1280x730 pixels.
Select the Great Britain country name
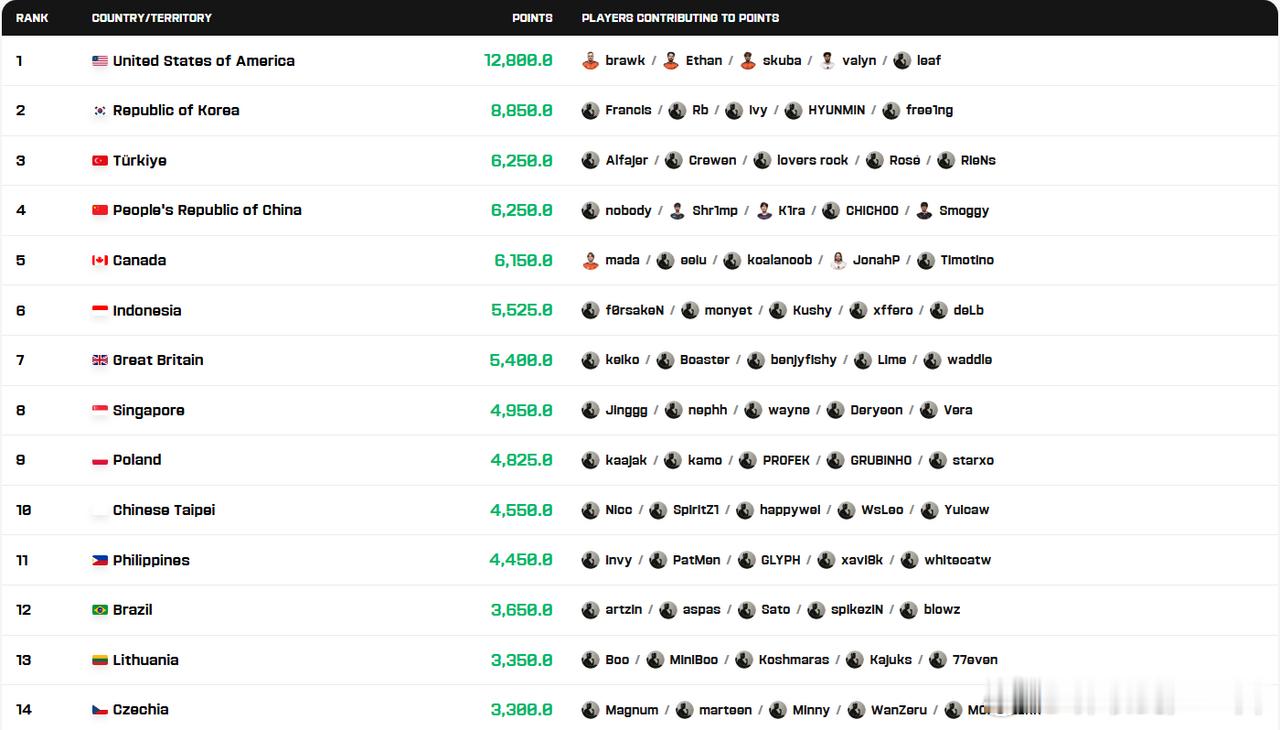[x=158, y=360]
